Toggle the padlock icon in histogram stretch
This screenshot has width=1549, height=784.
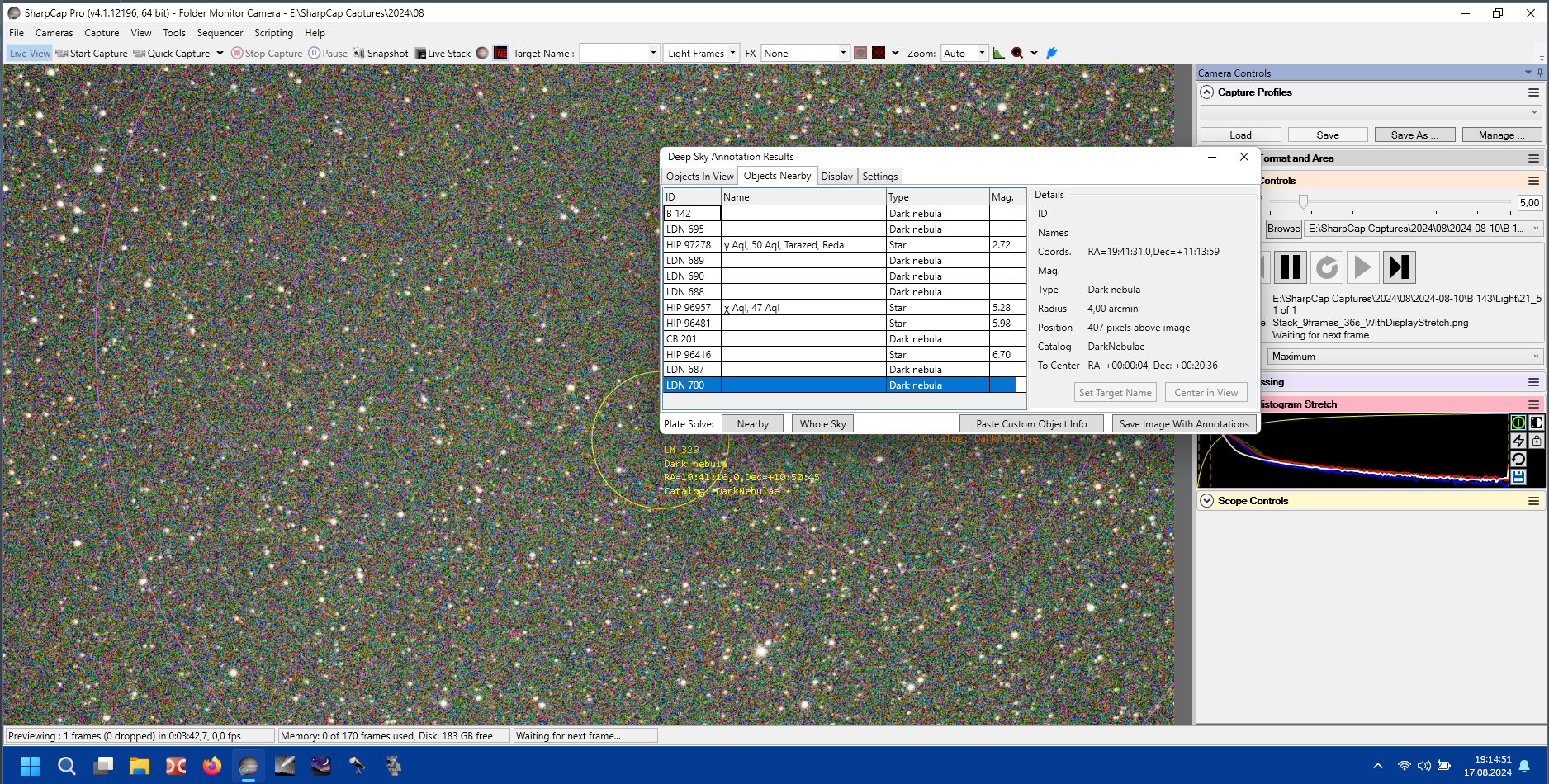pos(1537,441)
